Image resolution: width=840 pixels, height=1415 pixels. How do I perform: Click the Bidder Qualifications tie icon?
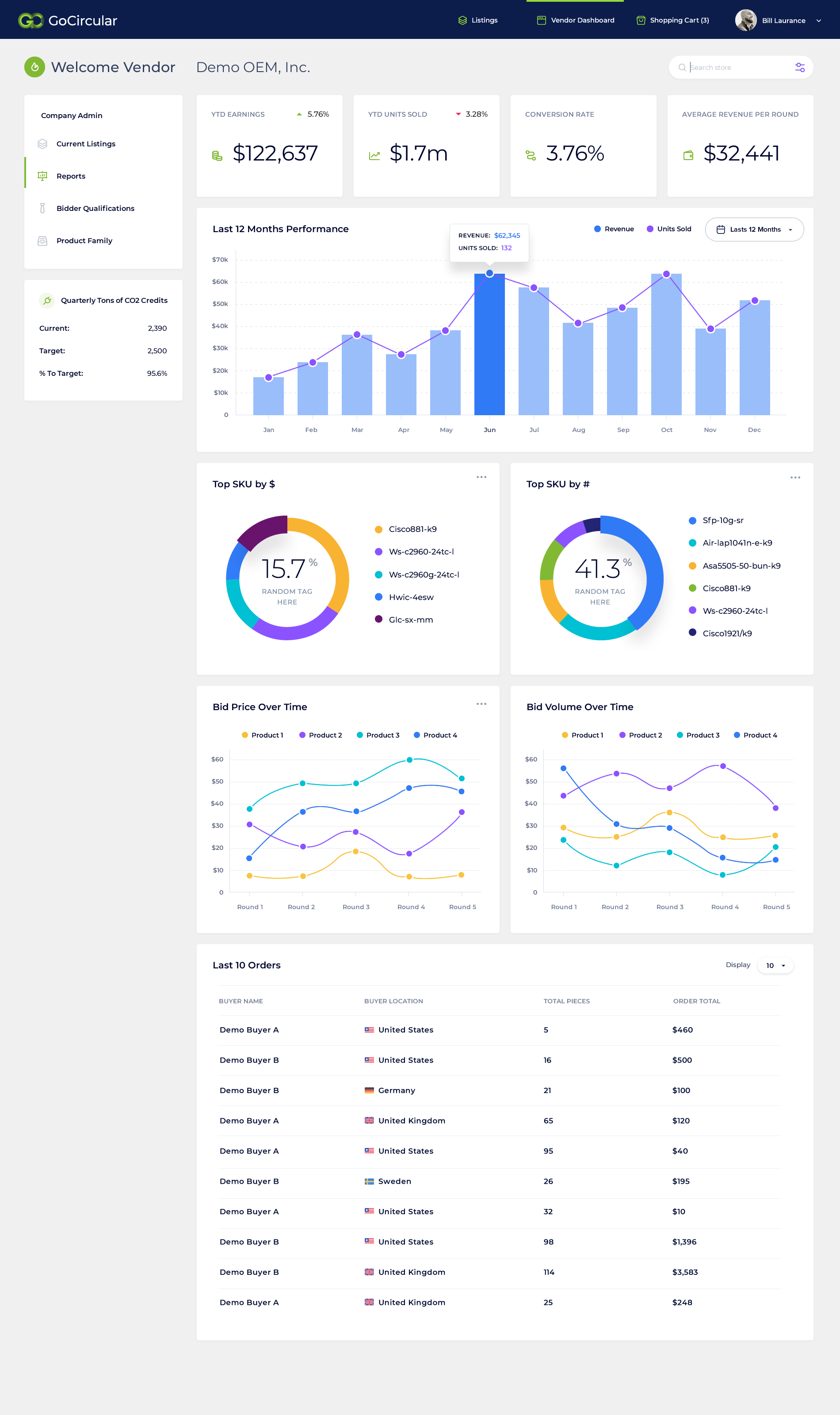42,208
